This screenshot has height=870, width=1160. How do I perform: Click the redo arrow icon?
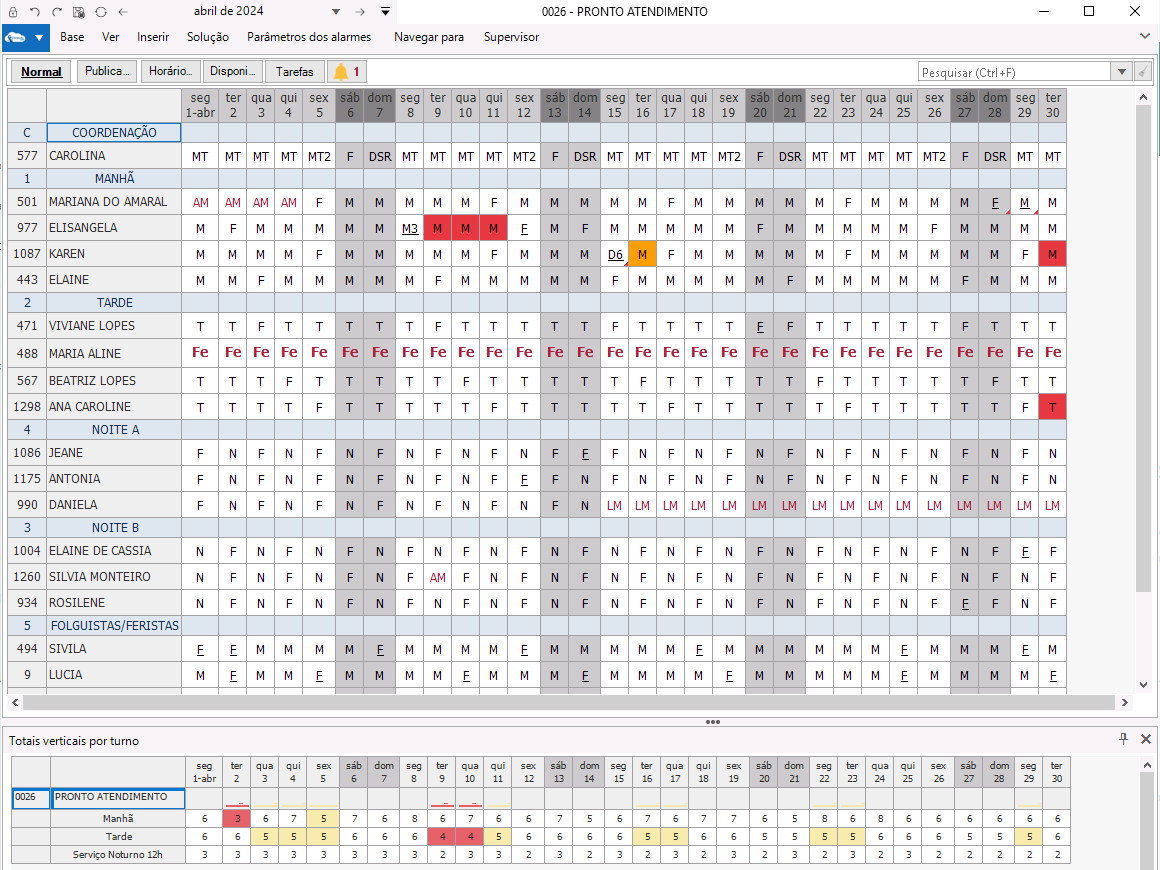pyautogui.click(x=57, y=12)
